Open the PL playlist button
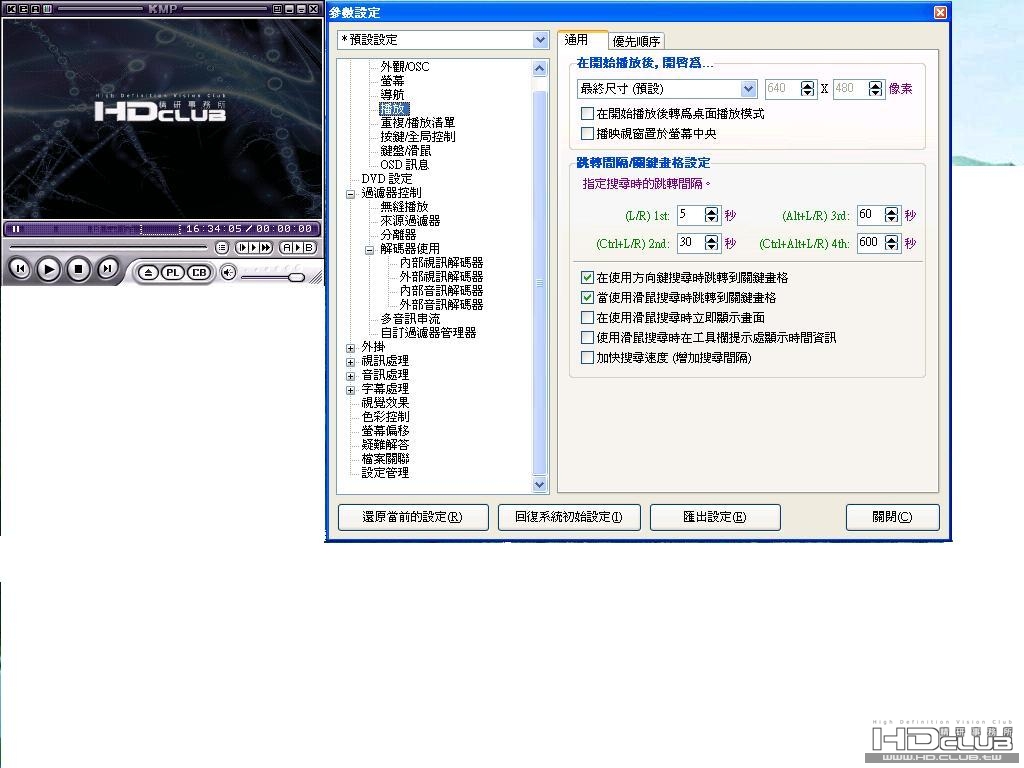This screenshot has width=1024, height=768. click(x=172, y=272)
